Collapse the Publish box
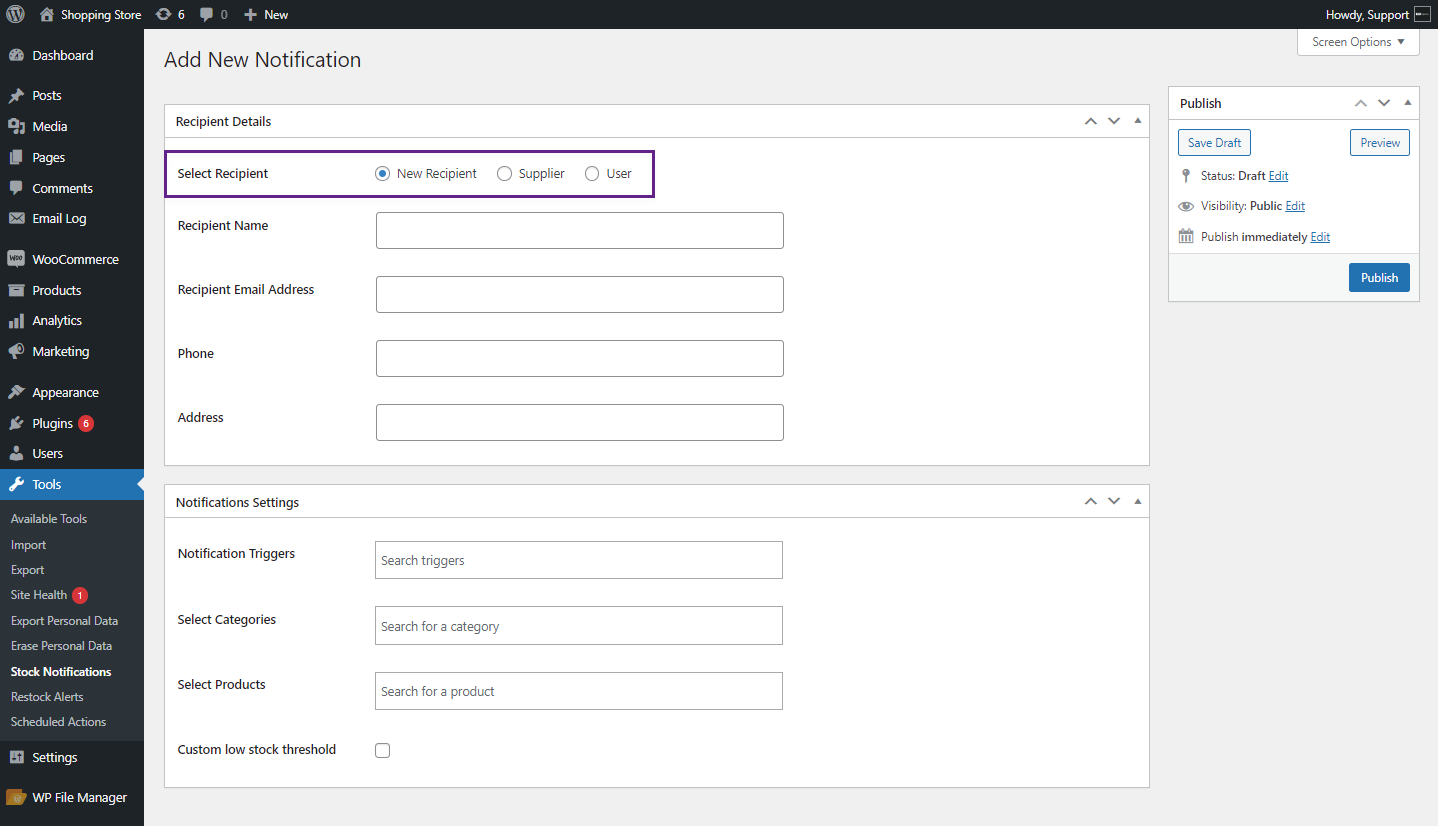The image size is (1438, 826). click(x=1407, y=103)
